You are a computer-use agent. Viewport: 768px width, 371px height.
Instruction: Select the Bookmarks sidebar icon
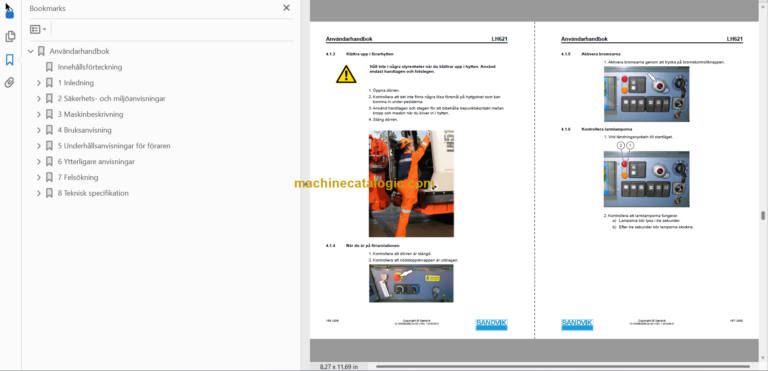pos(10,60)
